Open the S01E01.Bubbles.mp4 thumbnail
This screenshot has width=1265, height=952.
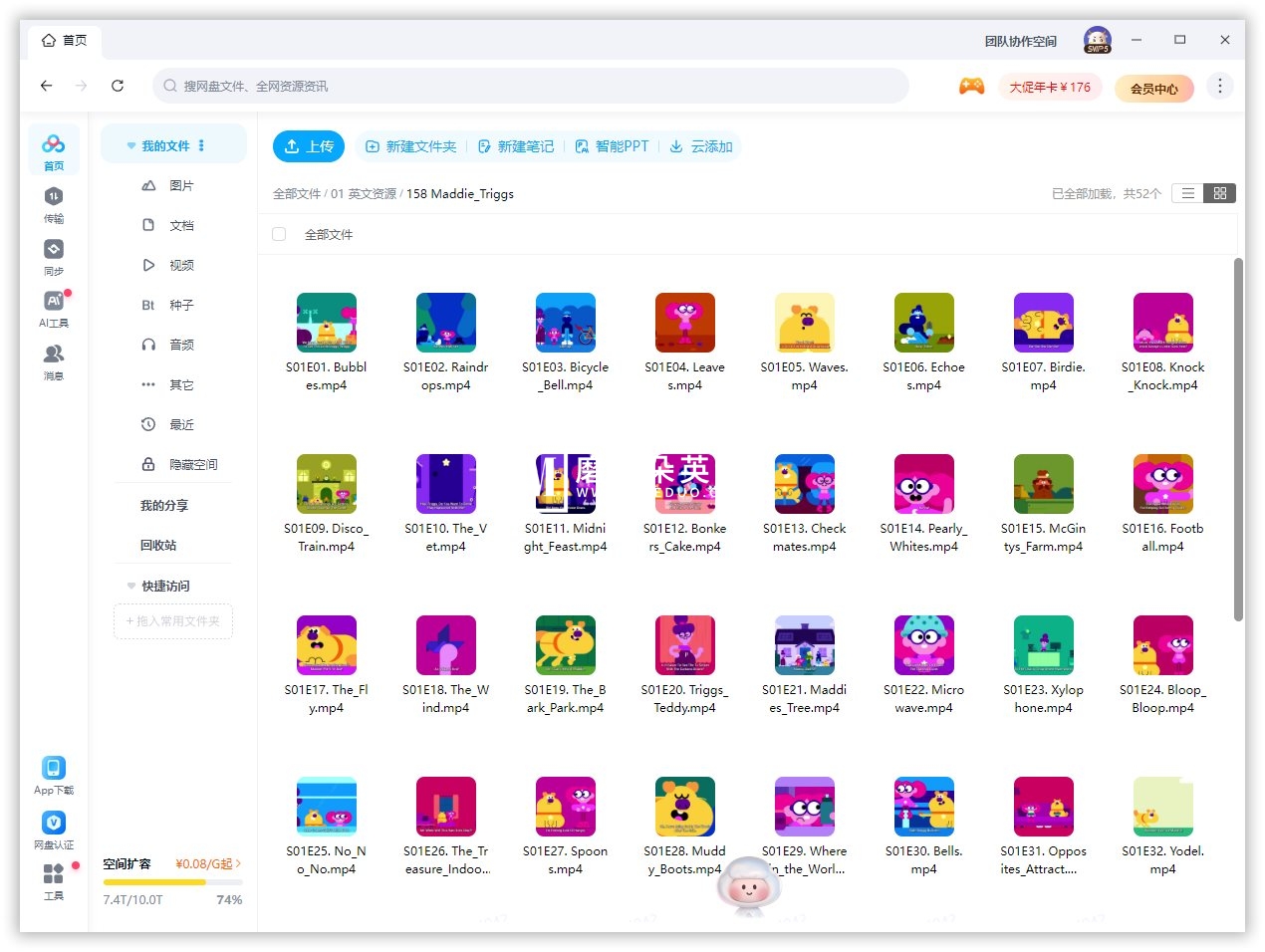(x=327, y=322)
